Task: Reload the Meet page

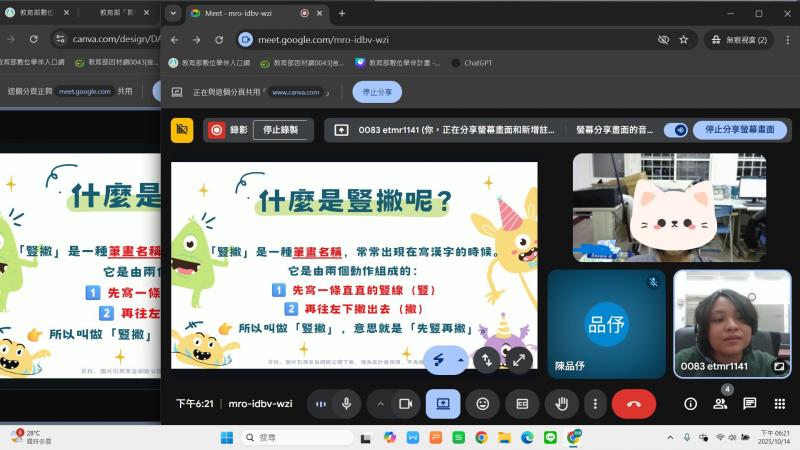Action: click(219, 40)
